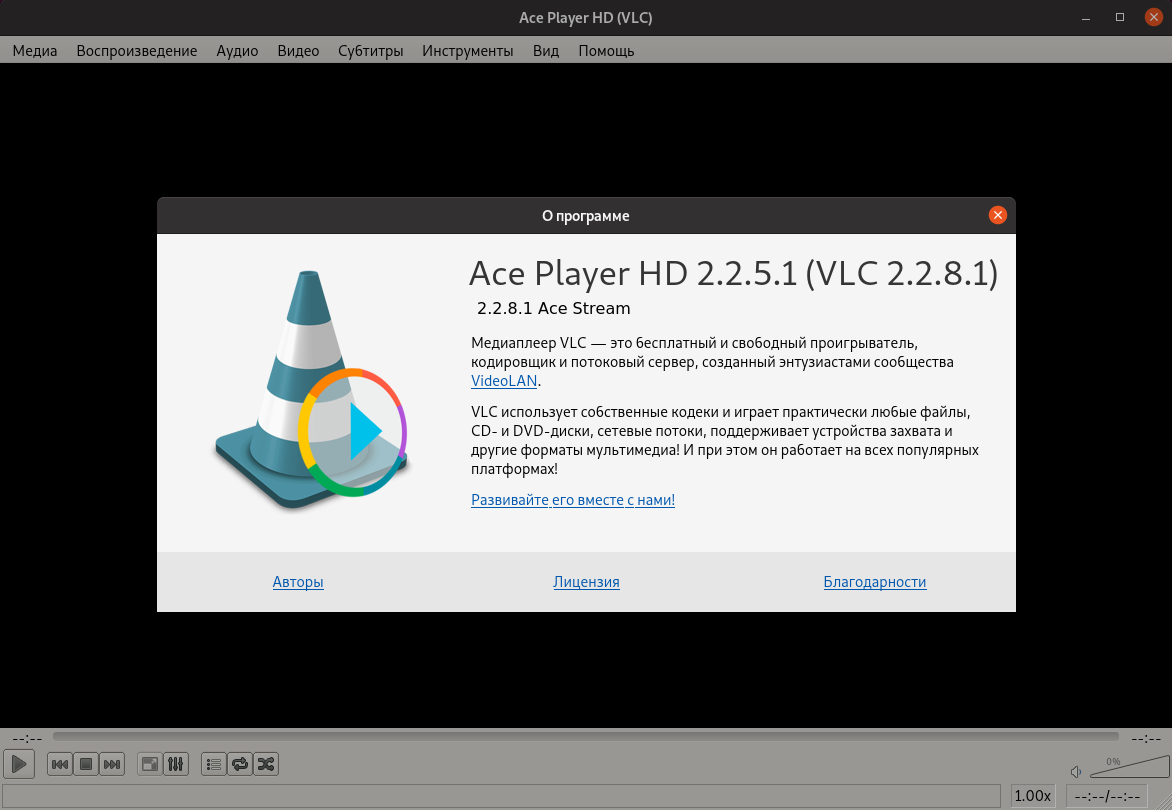Show the Авторы page

tap(298, 581)
